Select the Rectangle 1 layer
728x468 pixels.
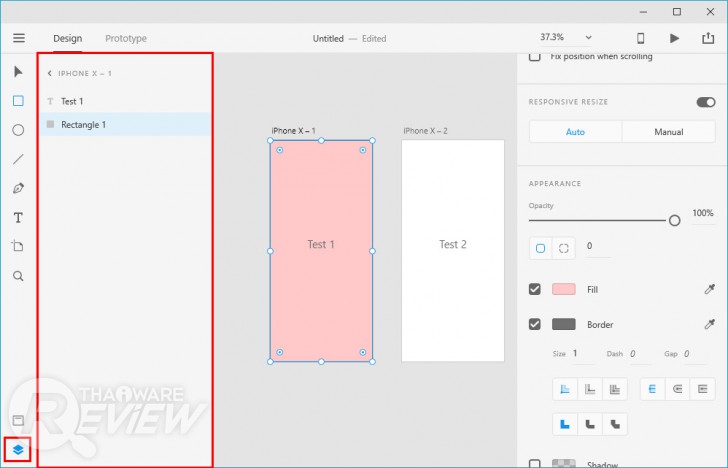coord(125,124)
